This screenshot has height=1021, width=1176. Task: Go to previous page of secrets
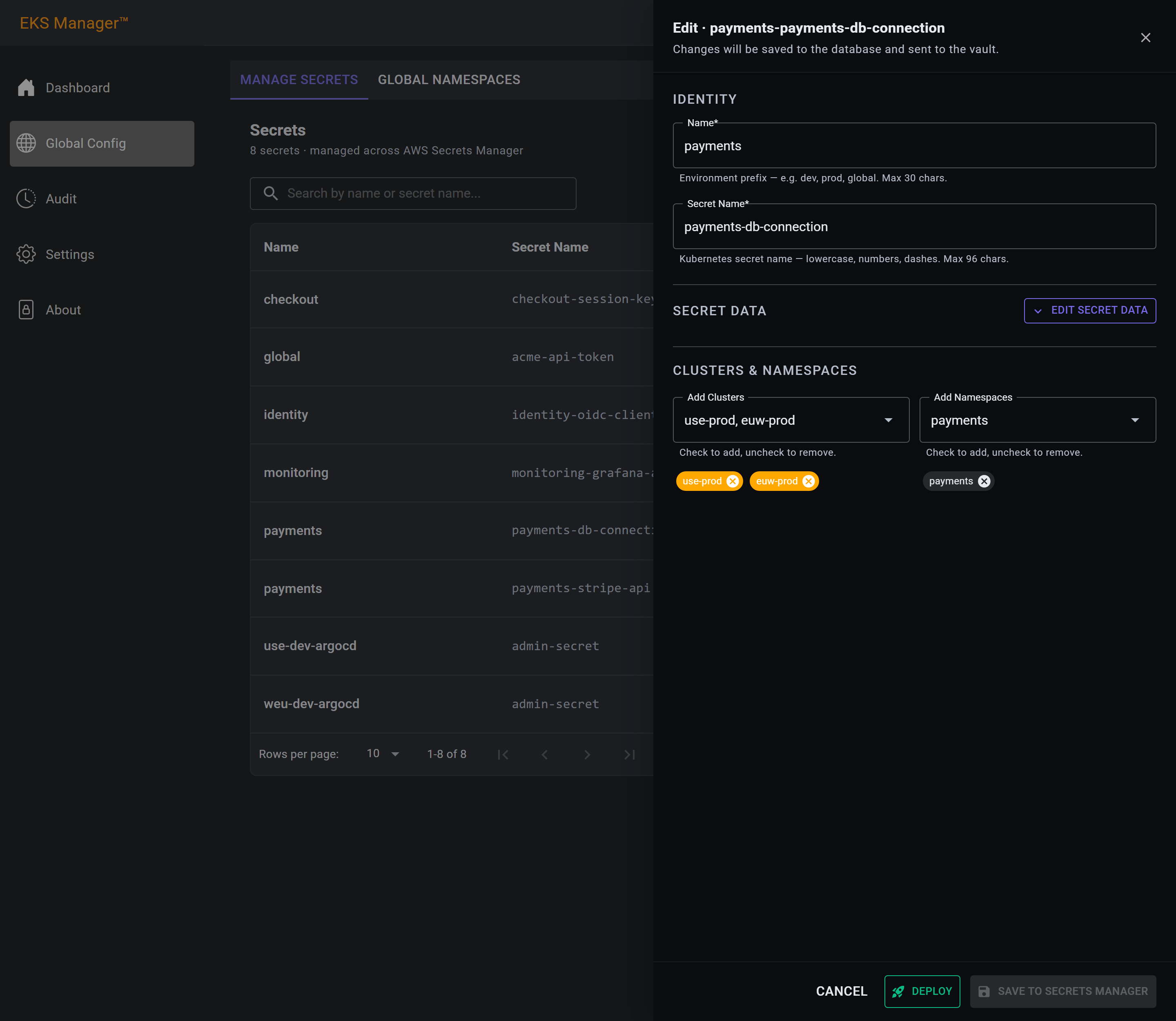click(x=545, y=754)
